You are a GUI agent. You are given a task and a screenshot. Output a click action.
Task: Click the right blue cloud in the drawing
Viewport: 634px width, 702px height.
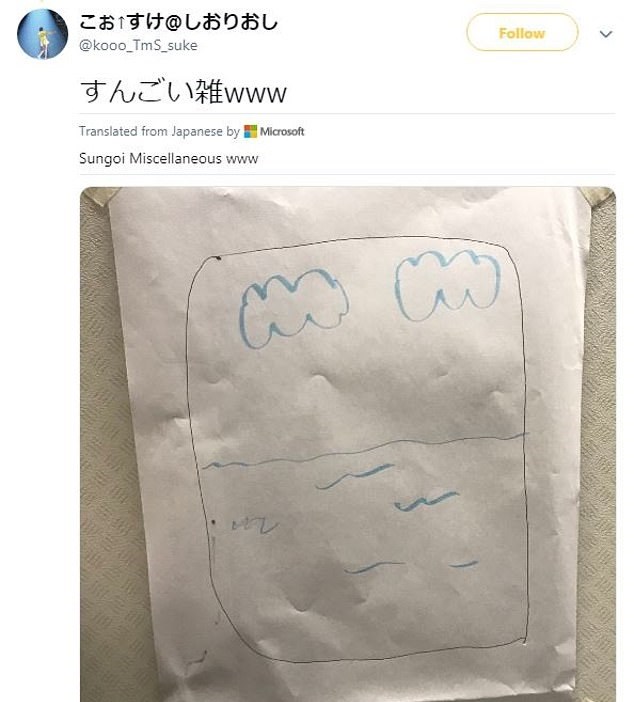coord(448,285)
